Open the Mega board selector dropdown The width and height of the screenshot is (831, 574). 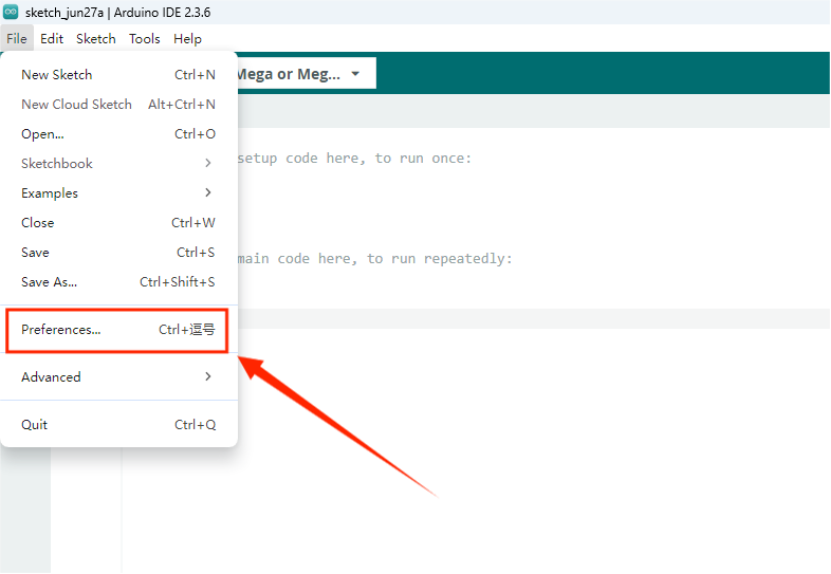300,74
